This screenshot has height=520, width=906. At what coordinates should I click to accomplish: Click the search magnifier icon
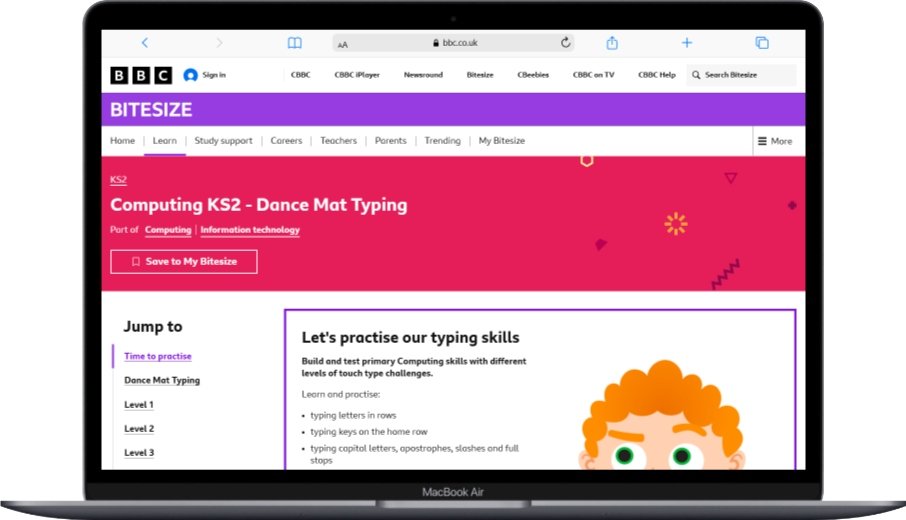(x=696, y=75)
